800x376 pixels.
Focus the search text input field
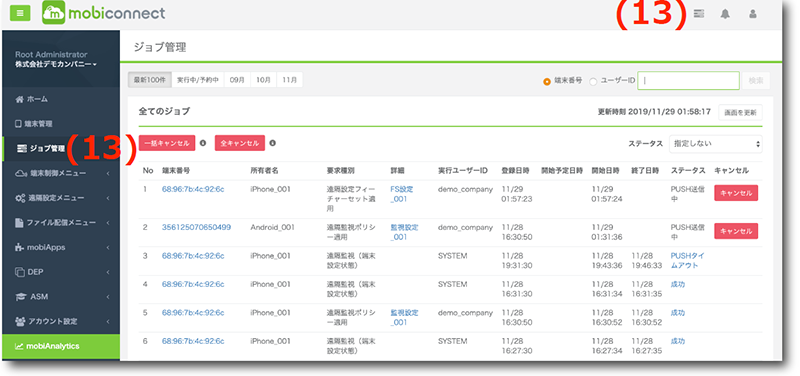click(x=688, y=81)
